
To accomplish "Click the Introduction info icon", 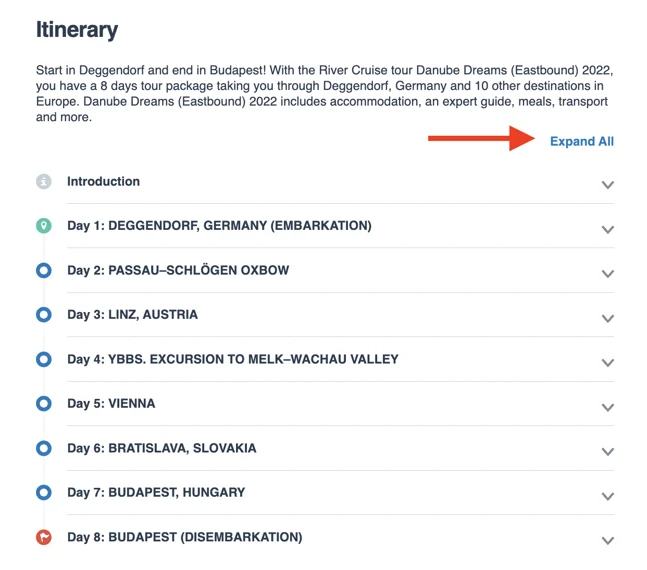I will [44, 181].
